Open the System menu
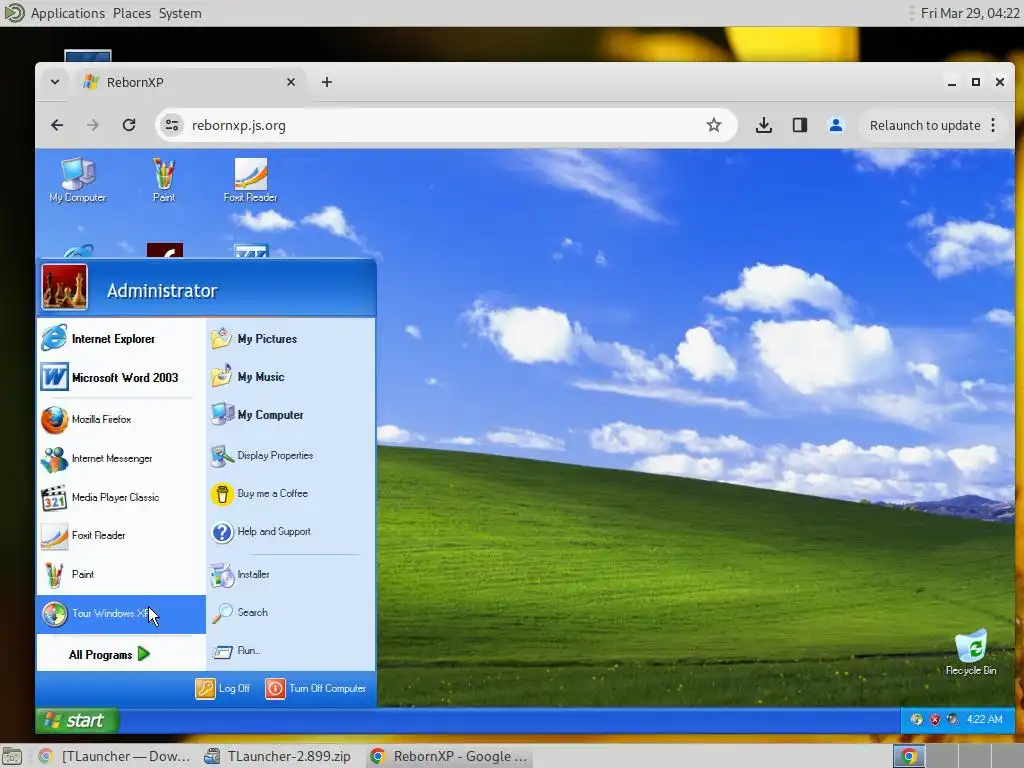The height and width of the screenshot is (768, 1024). [180, 13]
